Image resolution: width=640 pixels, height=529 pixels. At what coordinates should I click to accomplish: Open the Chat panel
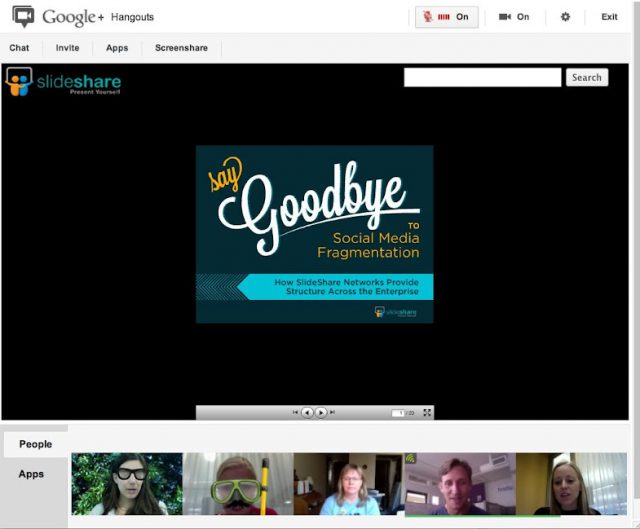[19, 48]
